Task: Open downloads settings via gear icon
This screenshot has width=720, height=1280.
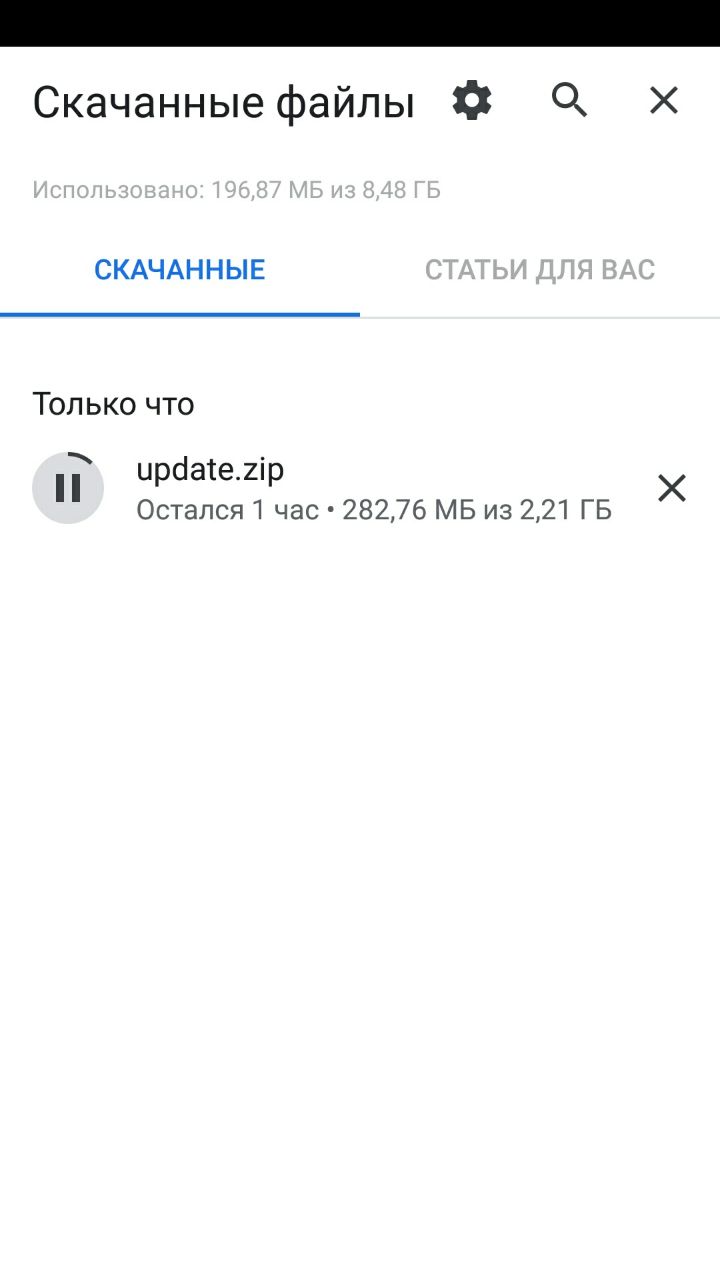Action: click(472, 101)
